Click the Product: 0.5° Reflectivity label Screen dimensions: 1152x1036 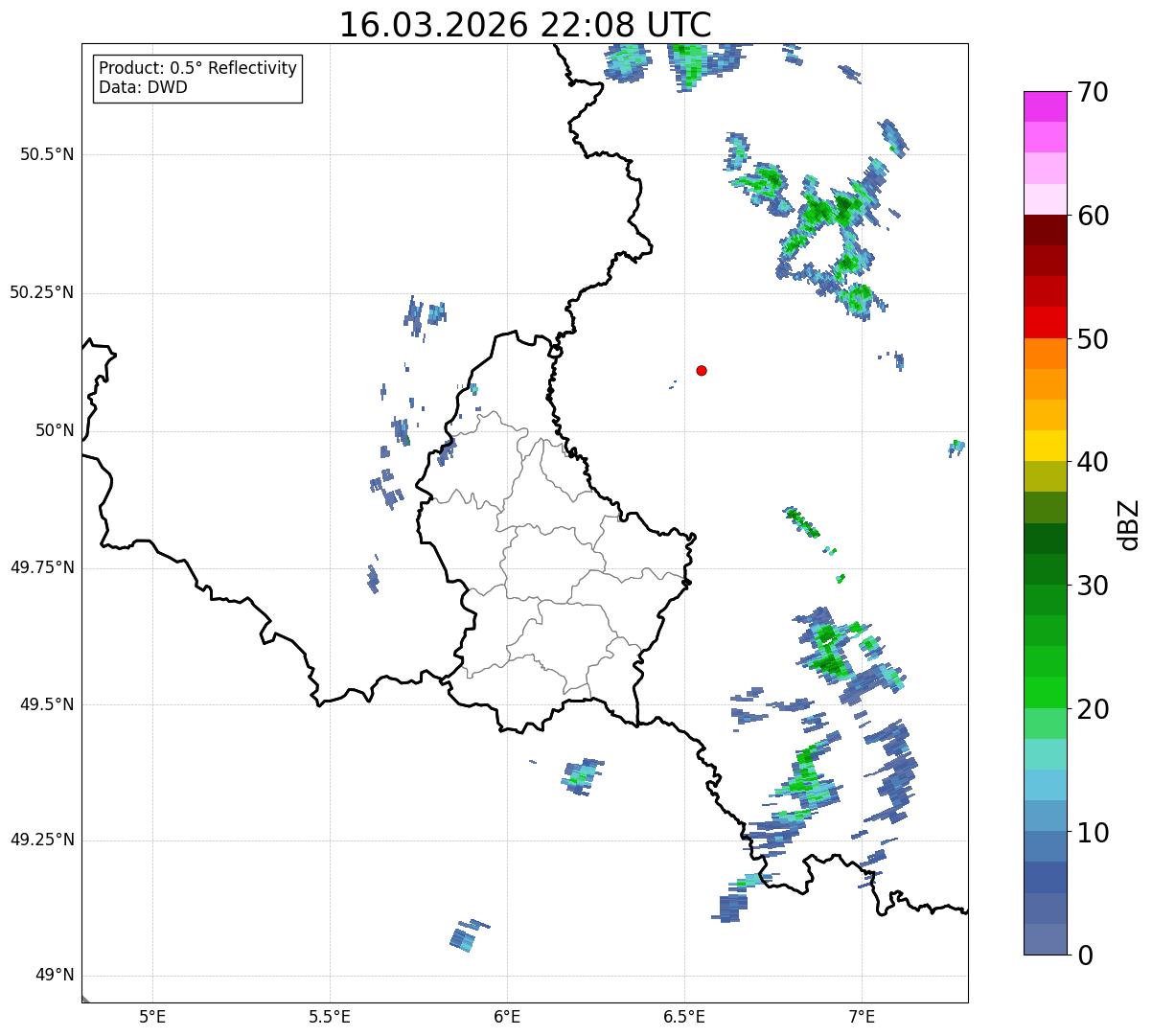click(198, 69)
